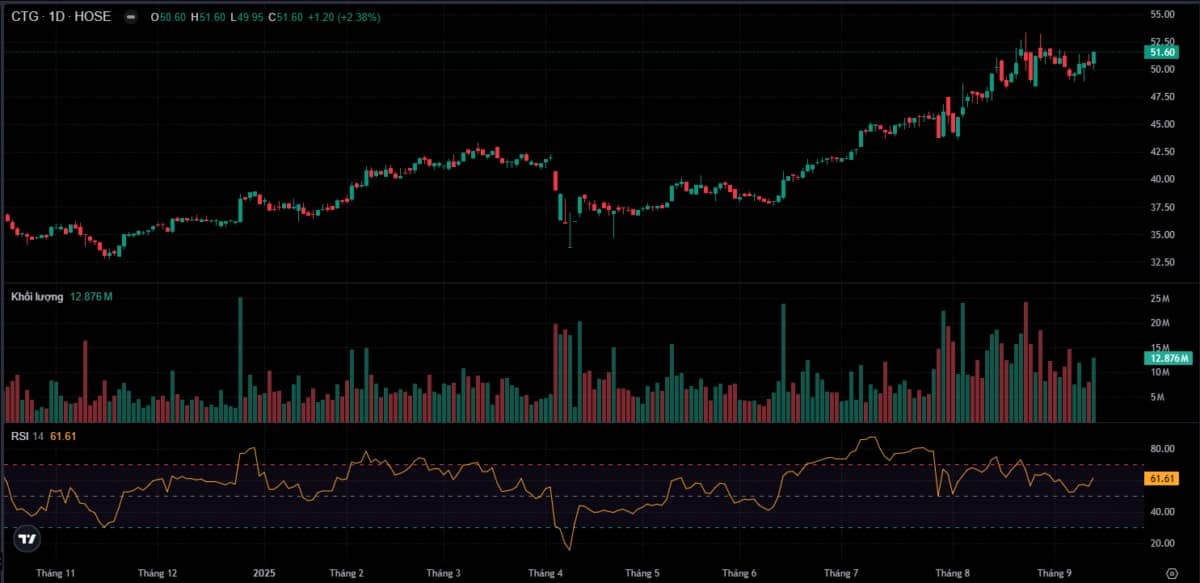Click the 32.50 level on price scale
This screenshot has width=1200, height=583.
(1162, 262)
